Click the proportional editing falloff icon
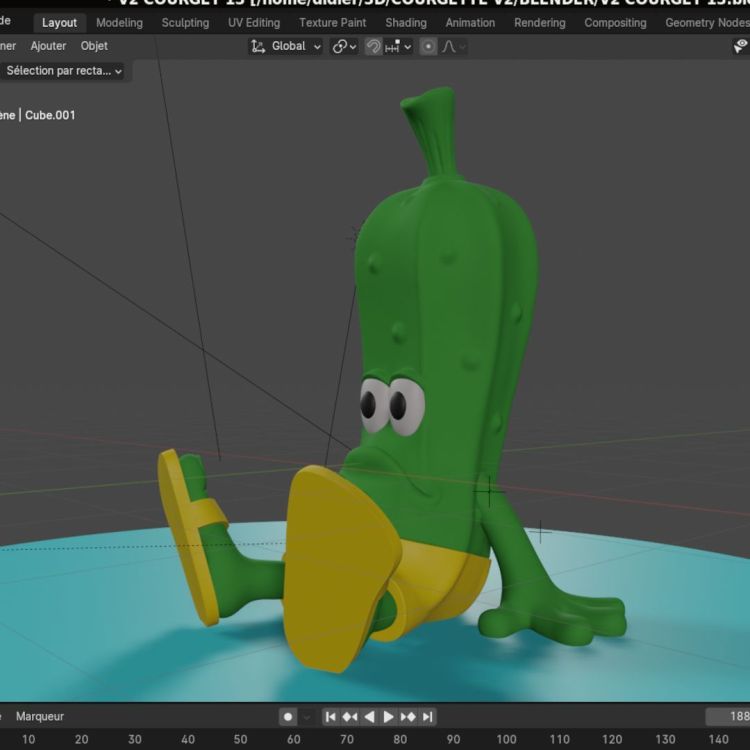The height and width of the screenshot is (750, 750). click(x=451, y=46)
